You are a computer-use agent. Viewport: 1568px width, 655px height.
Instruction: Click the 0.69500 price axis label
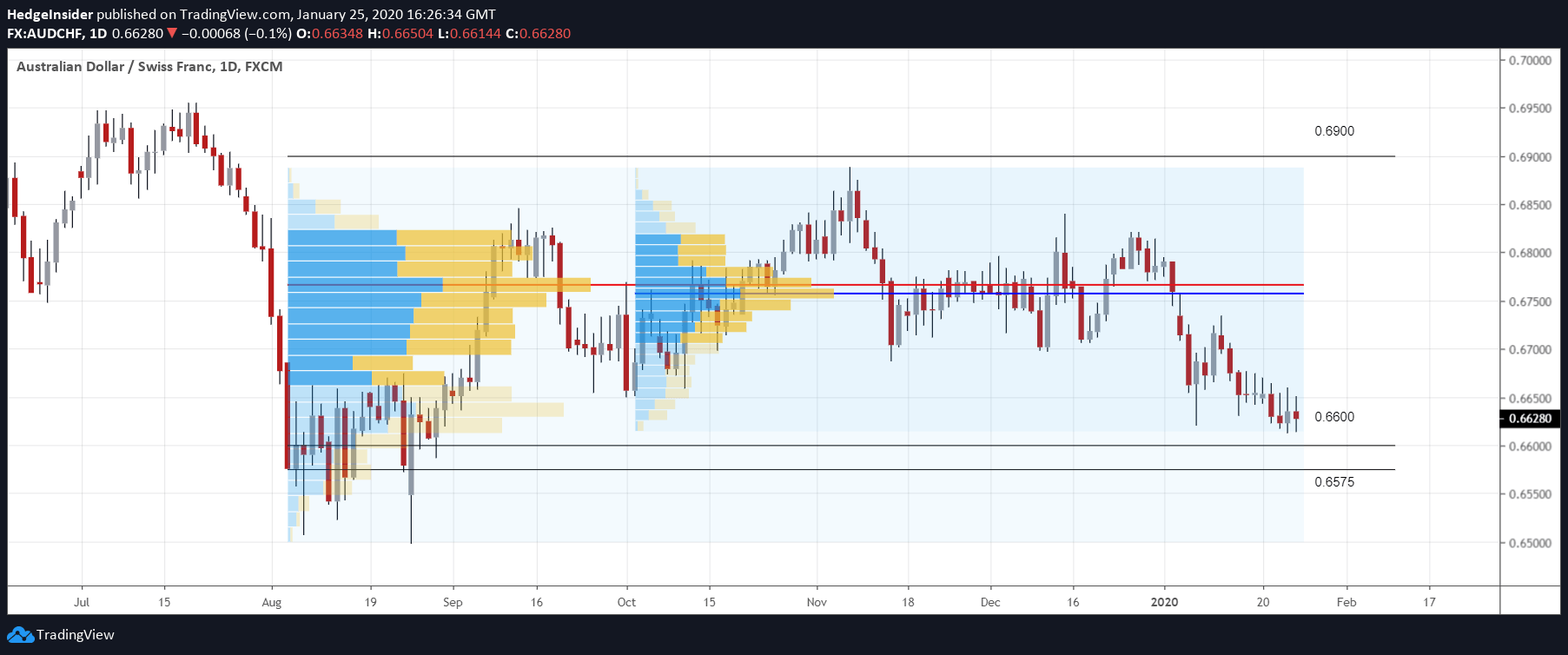[x=1530, y=109]
